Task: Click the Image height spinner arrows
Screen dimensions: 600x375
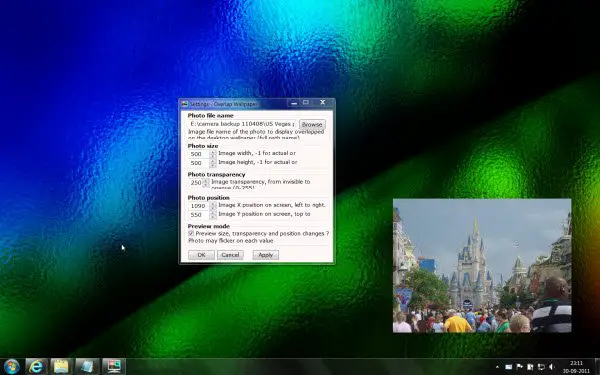Action: click(x=213, y=163)
